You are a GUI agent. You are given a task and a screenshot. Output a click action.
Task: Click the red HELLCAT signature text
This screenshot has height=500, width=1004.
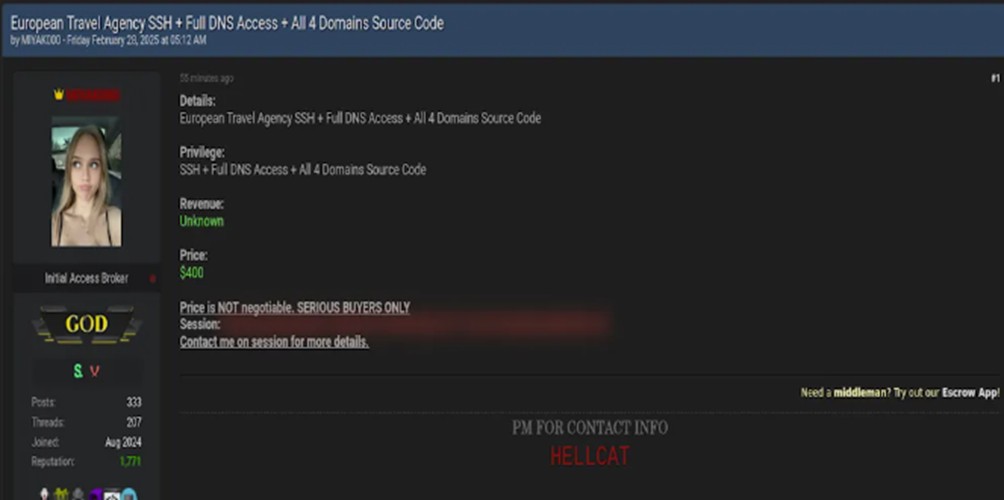pyautogui.click(x=590, y=456)
